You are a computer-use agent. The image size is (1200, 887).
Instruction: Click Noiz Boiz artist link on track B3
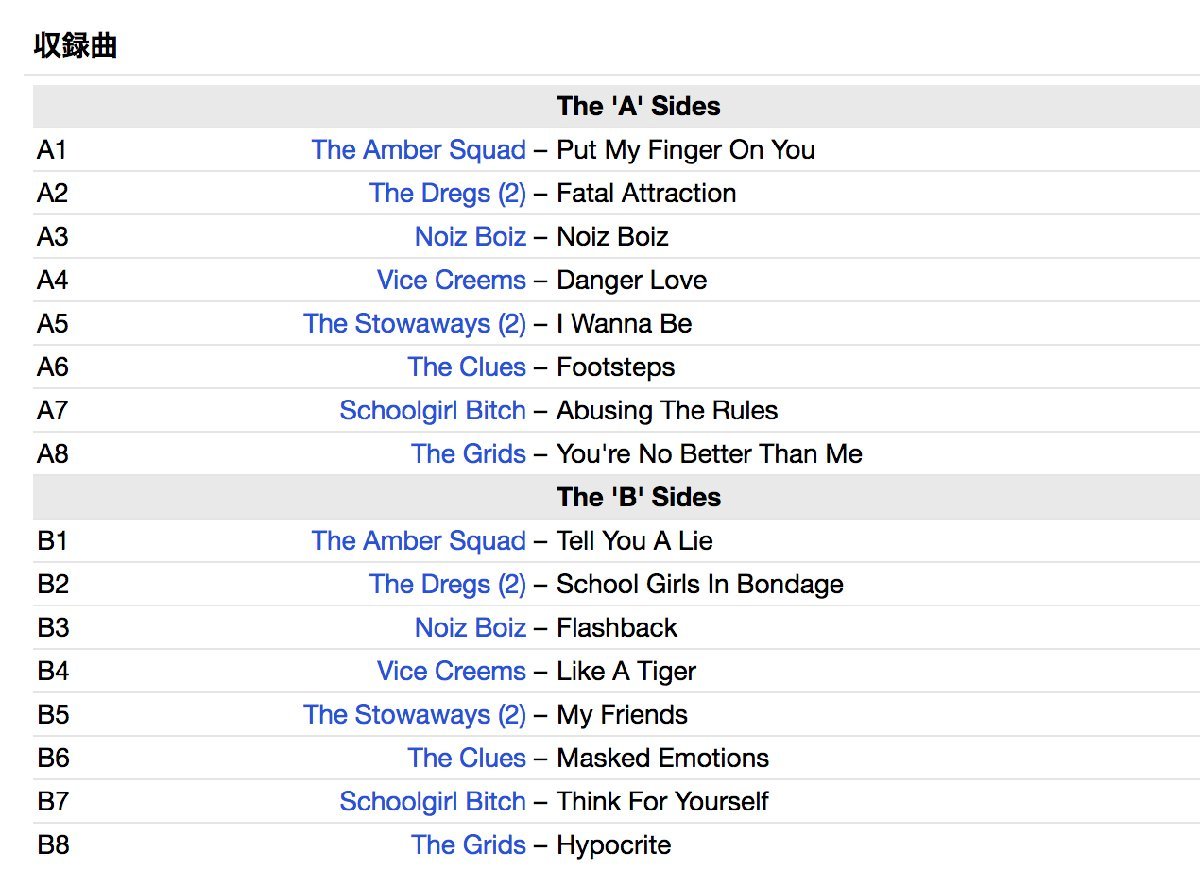470,628
